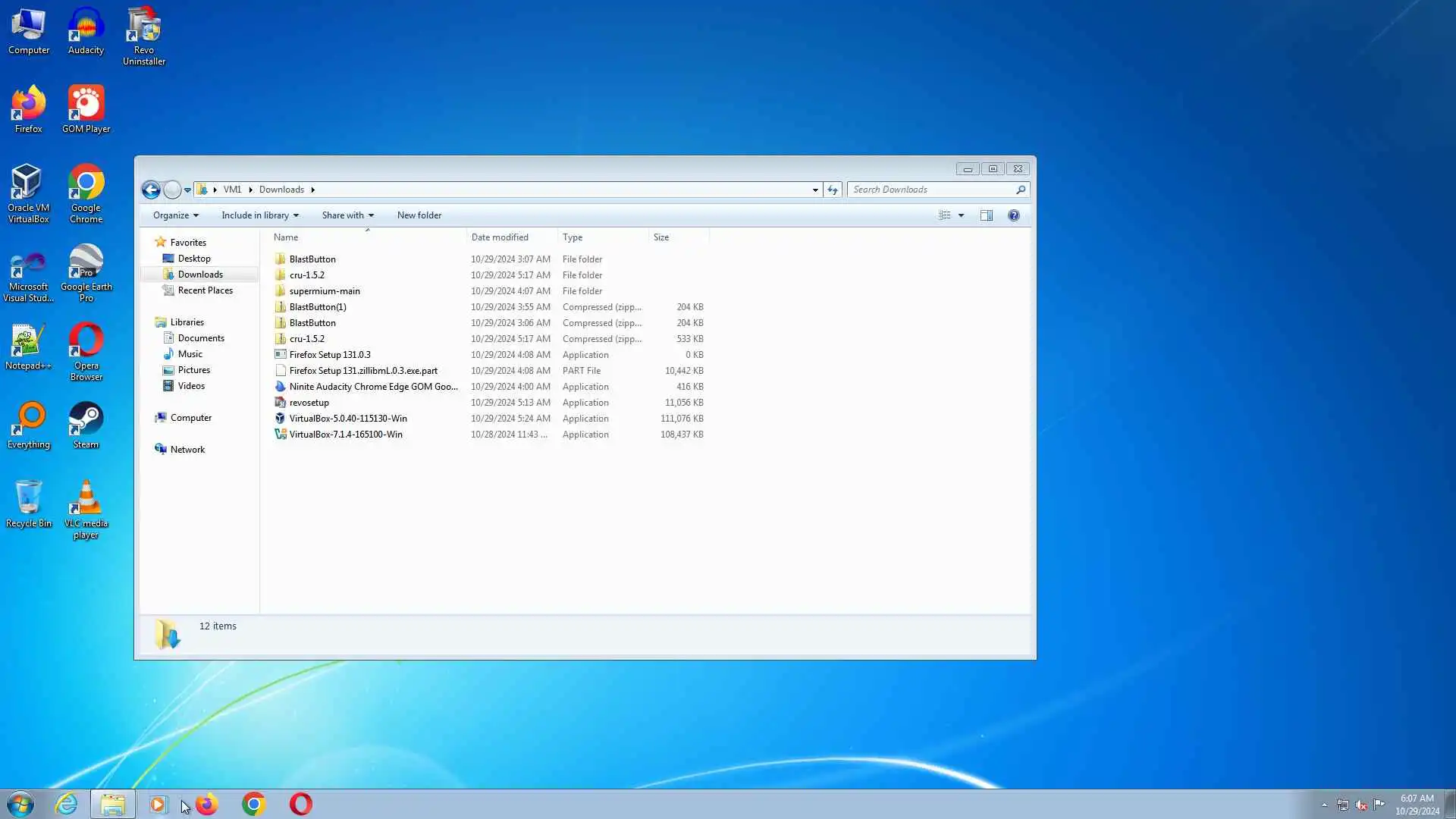
Task: Open the address bar history dropdown arrow
Action: pos(815,190)
